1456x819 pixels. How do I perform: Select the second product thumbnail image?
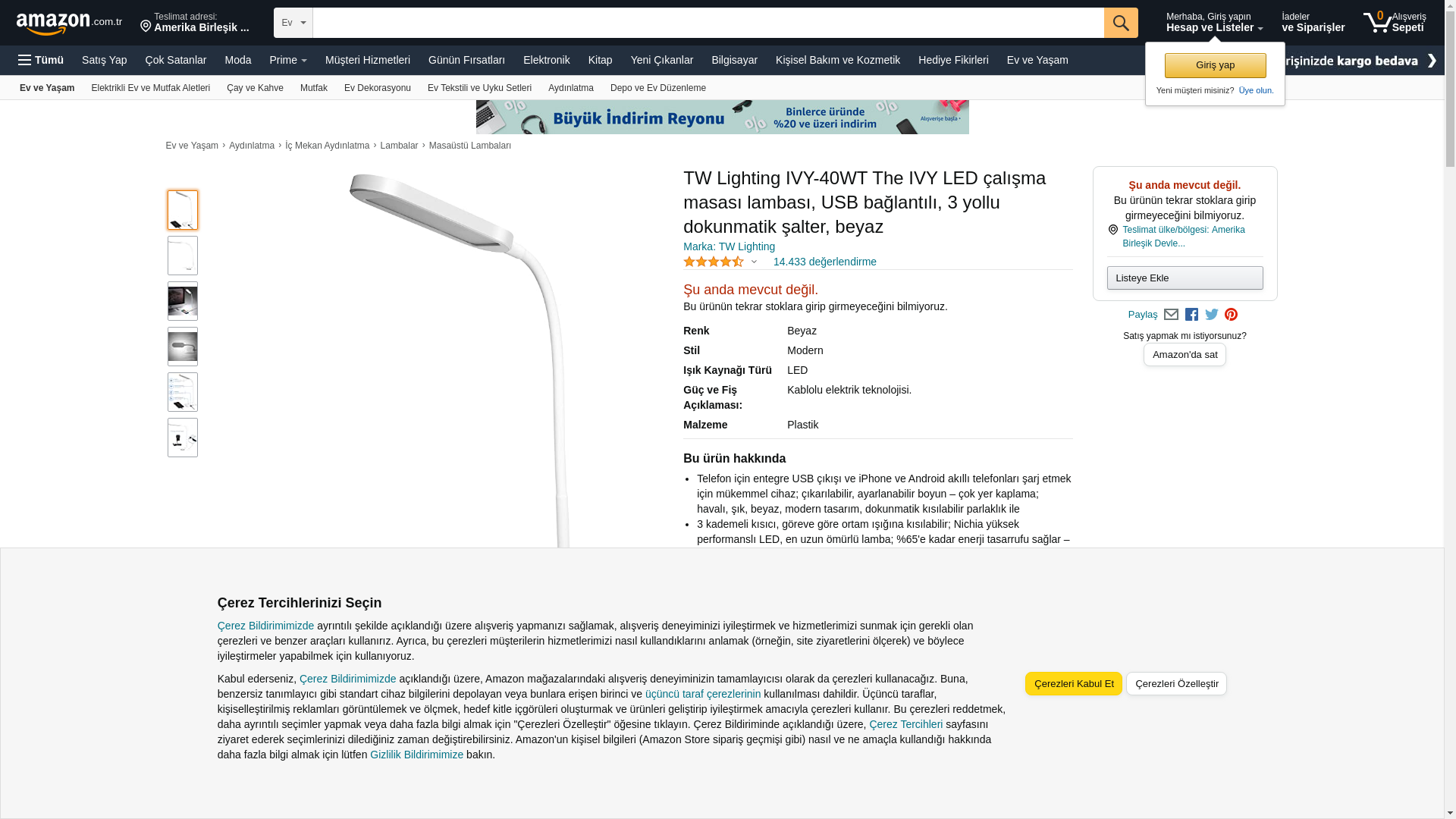tap(183, 256)
